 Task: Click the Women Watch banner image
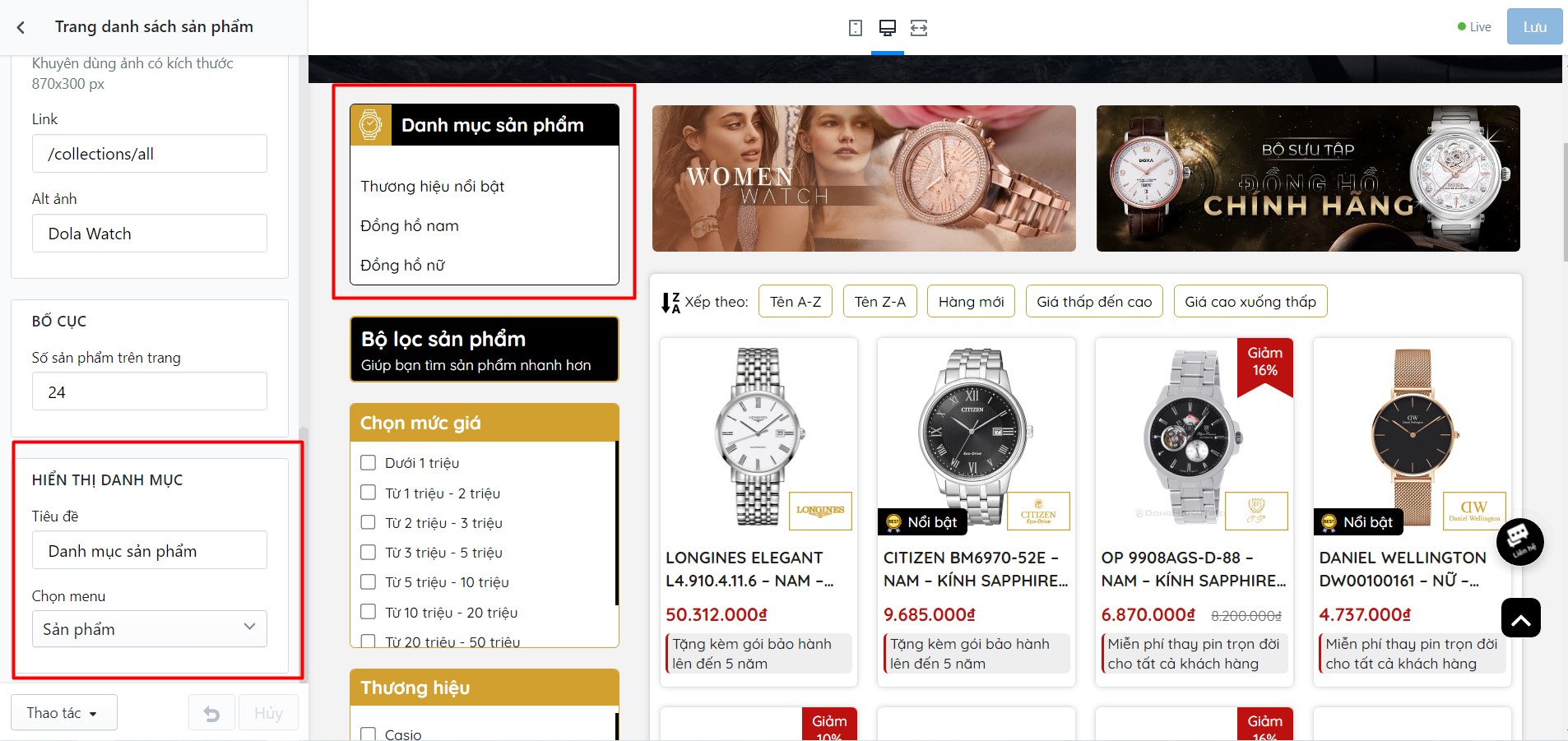864,178
